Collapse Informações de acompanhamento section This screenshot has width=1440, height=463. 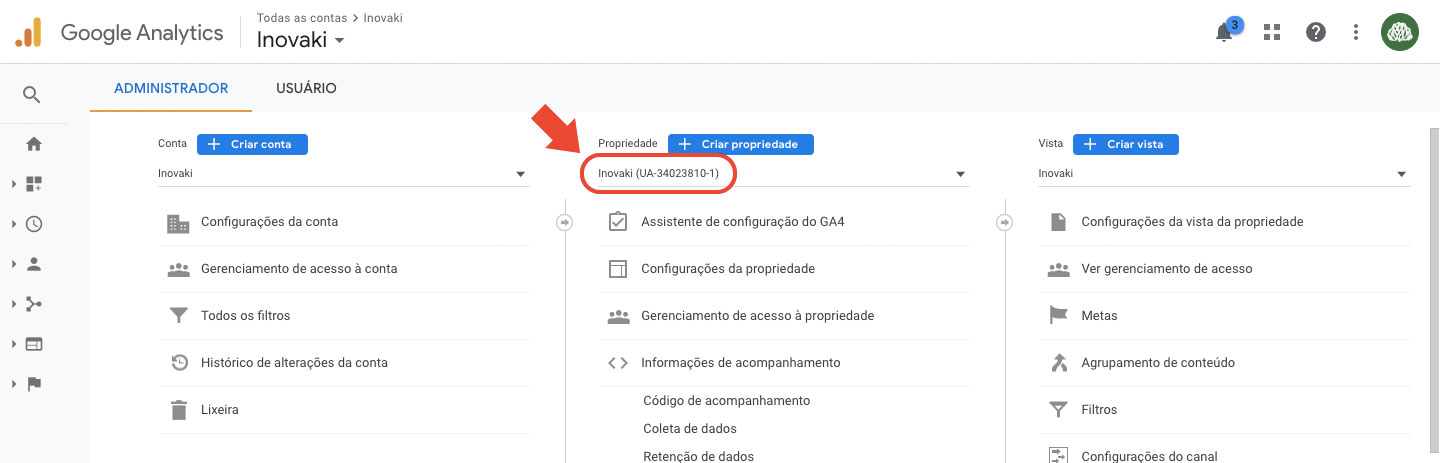(740, 363)
